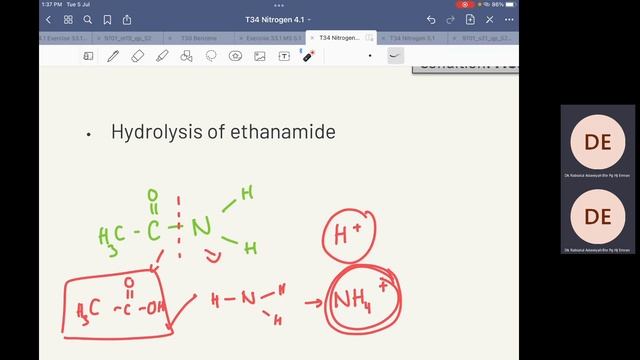Select the Pen tool
The image size is (640, 360).
pos(113,56)
